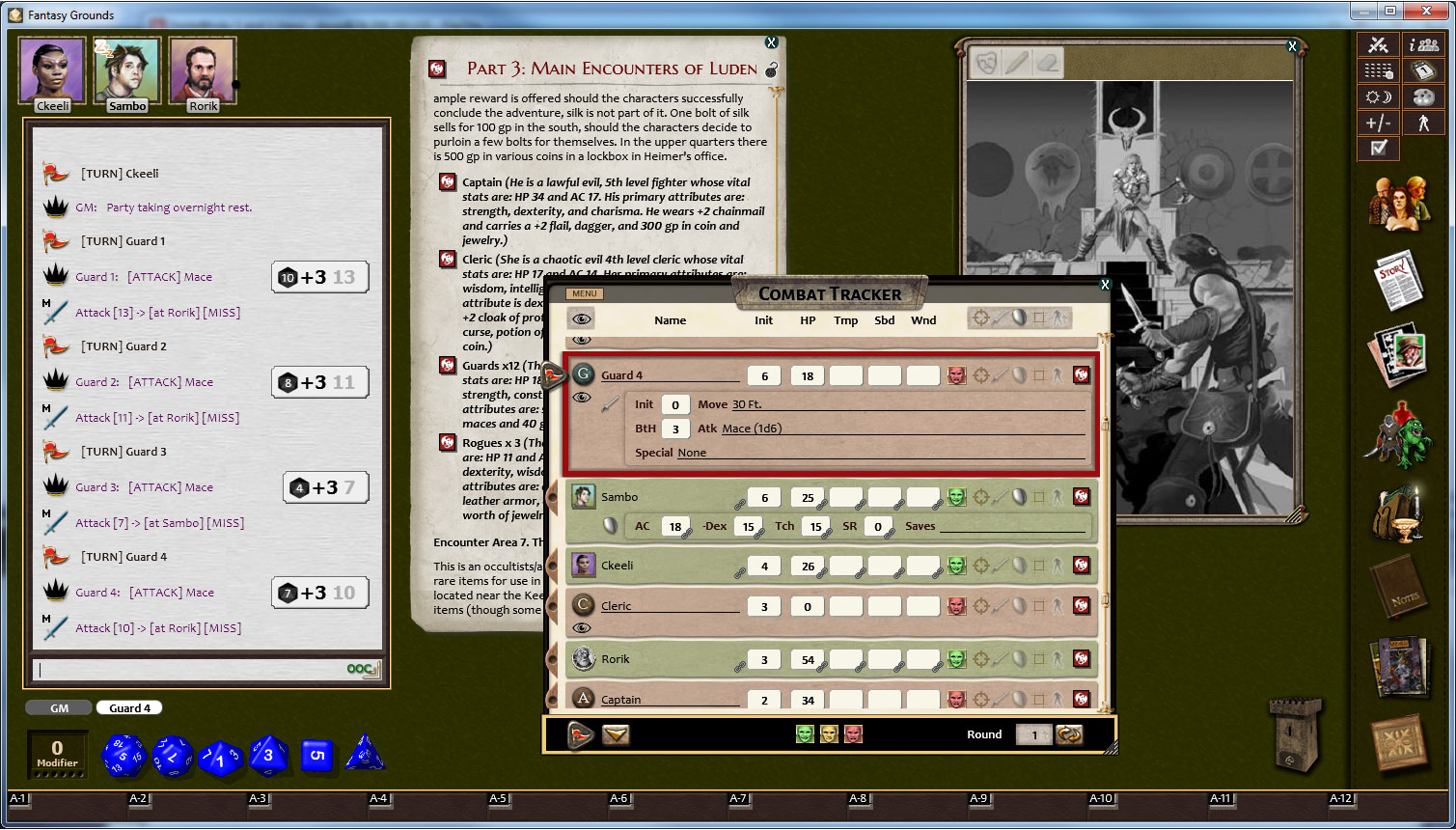Toggle global visibility eye in tracker header
The image size is (1456, 830).
tap(581, 318)
